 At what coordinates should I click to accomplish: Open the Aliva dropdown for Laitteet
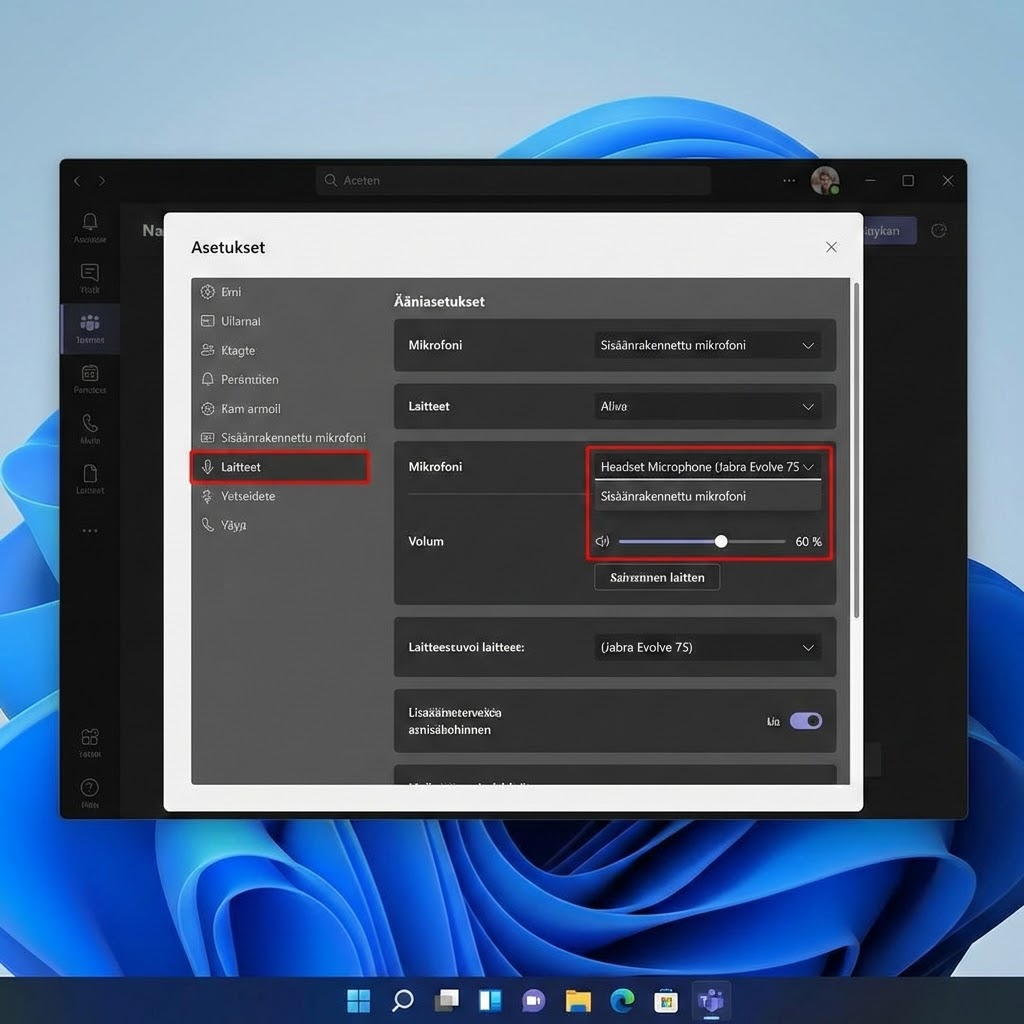(708, 407)
